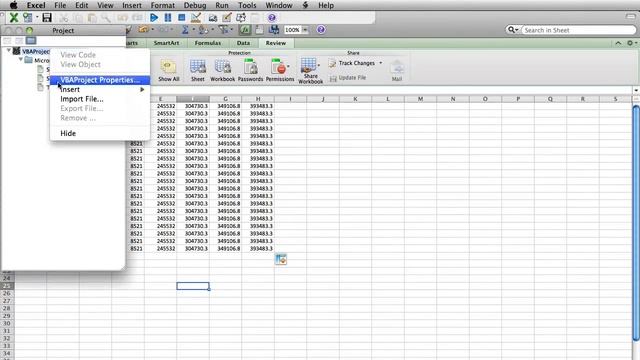The height and width of the screenshot is (360, 640).
Task: Click in the Search in Sheet field
Action: pos(578,30)
